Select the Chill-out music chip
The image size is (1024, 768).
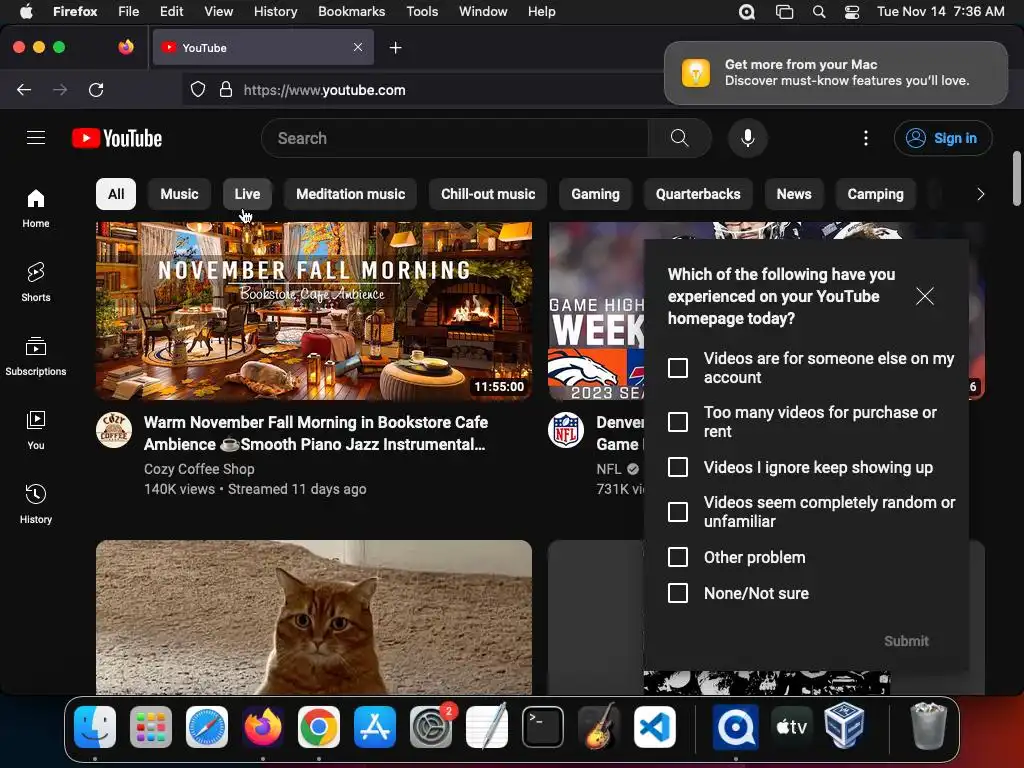click(488, 194)
